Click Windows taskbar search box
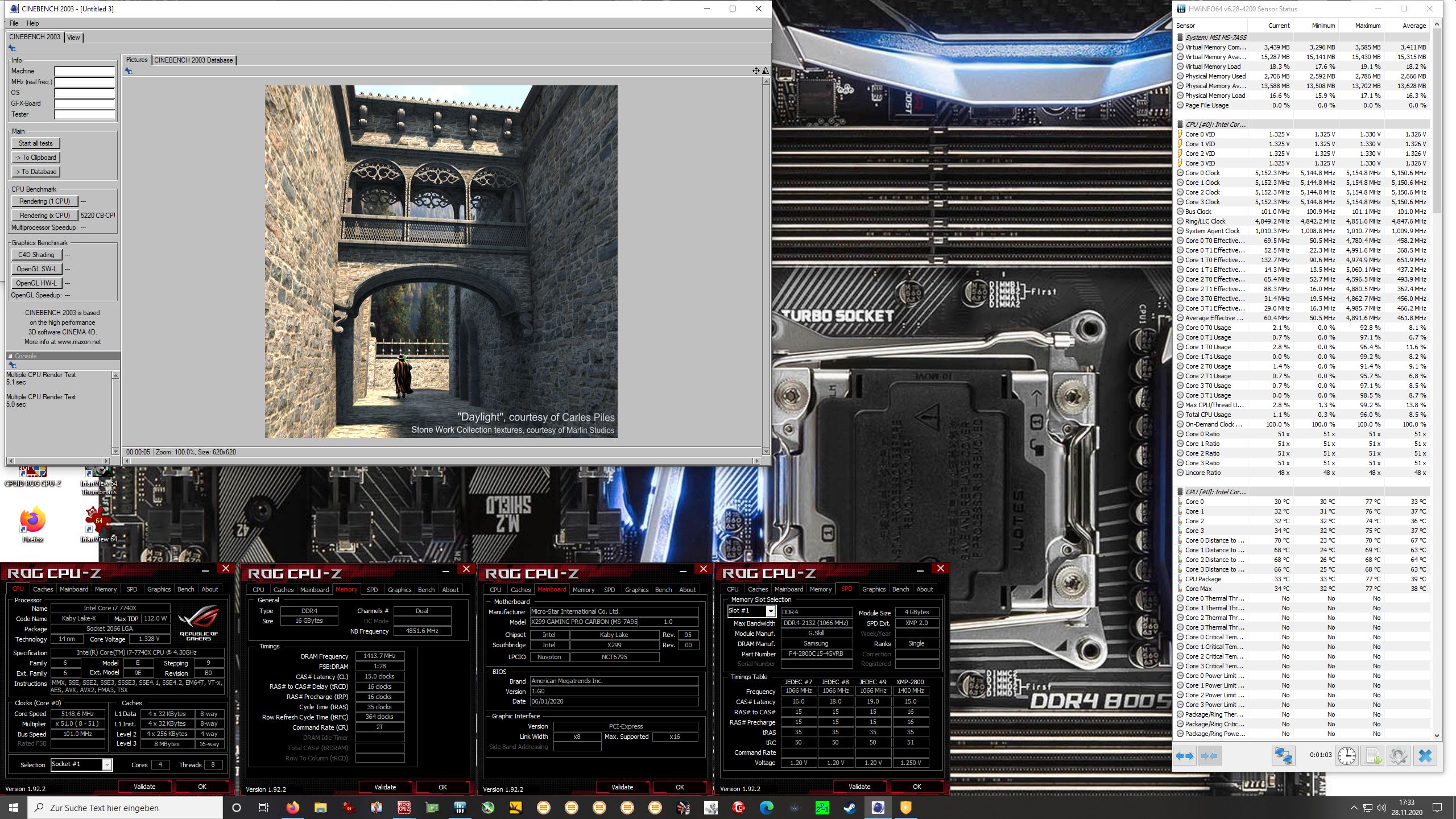 point(125,808)
